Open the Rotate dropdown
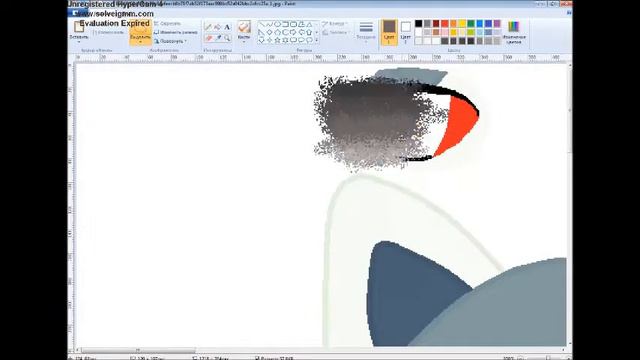Viewport: 640px width, 360px height. coord(170,41)
